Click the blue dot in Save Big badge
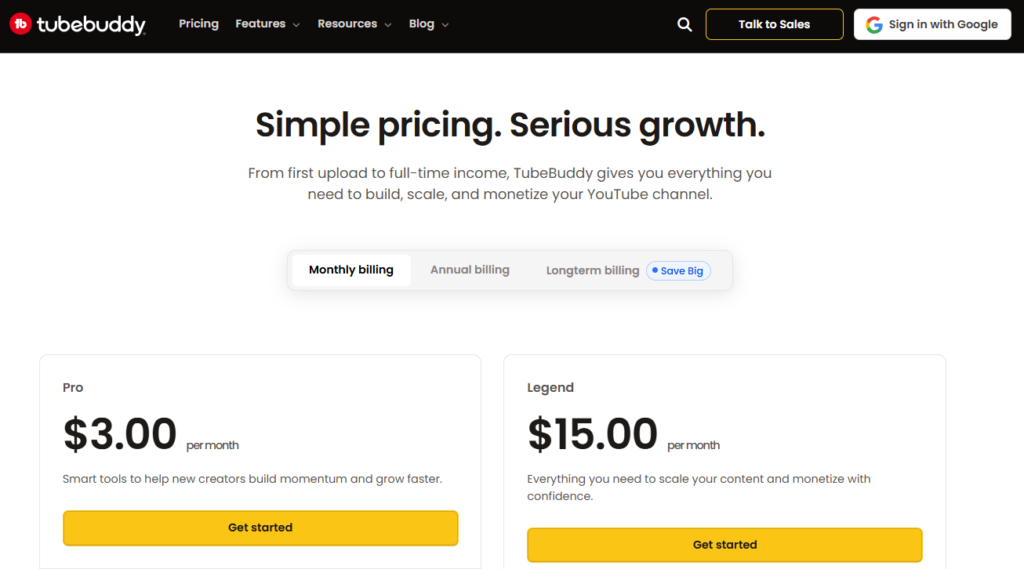The image size is (1024, 569). pyautogui.click(x=655, y=270)
